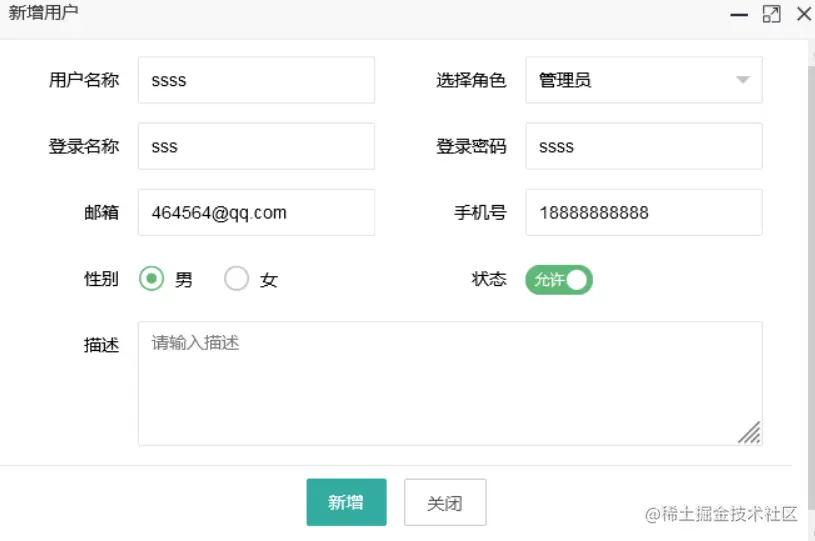Click the 描述 label
Screen dimensions: 815x541
[x=101, y=345]
